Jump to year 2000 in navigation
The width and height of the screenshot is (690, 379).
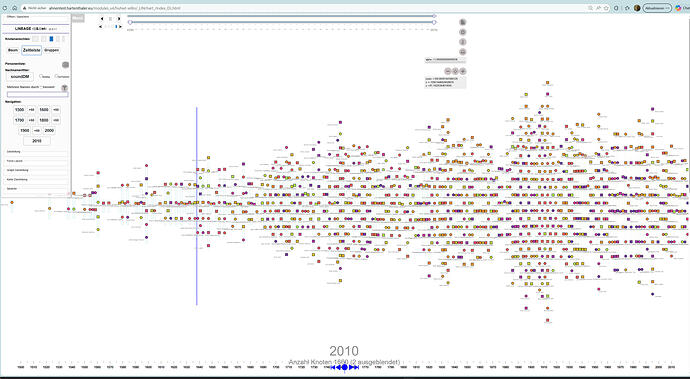point(49,131)
